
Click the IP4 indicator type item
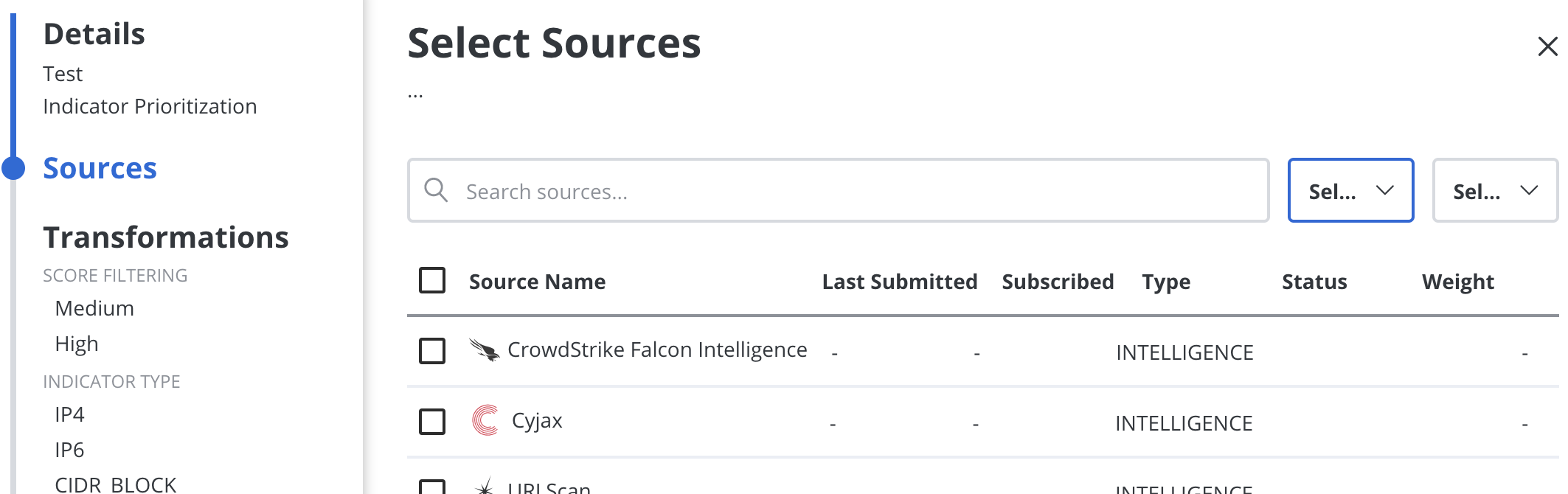pyautogui.click(x=69, y=414)
